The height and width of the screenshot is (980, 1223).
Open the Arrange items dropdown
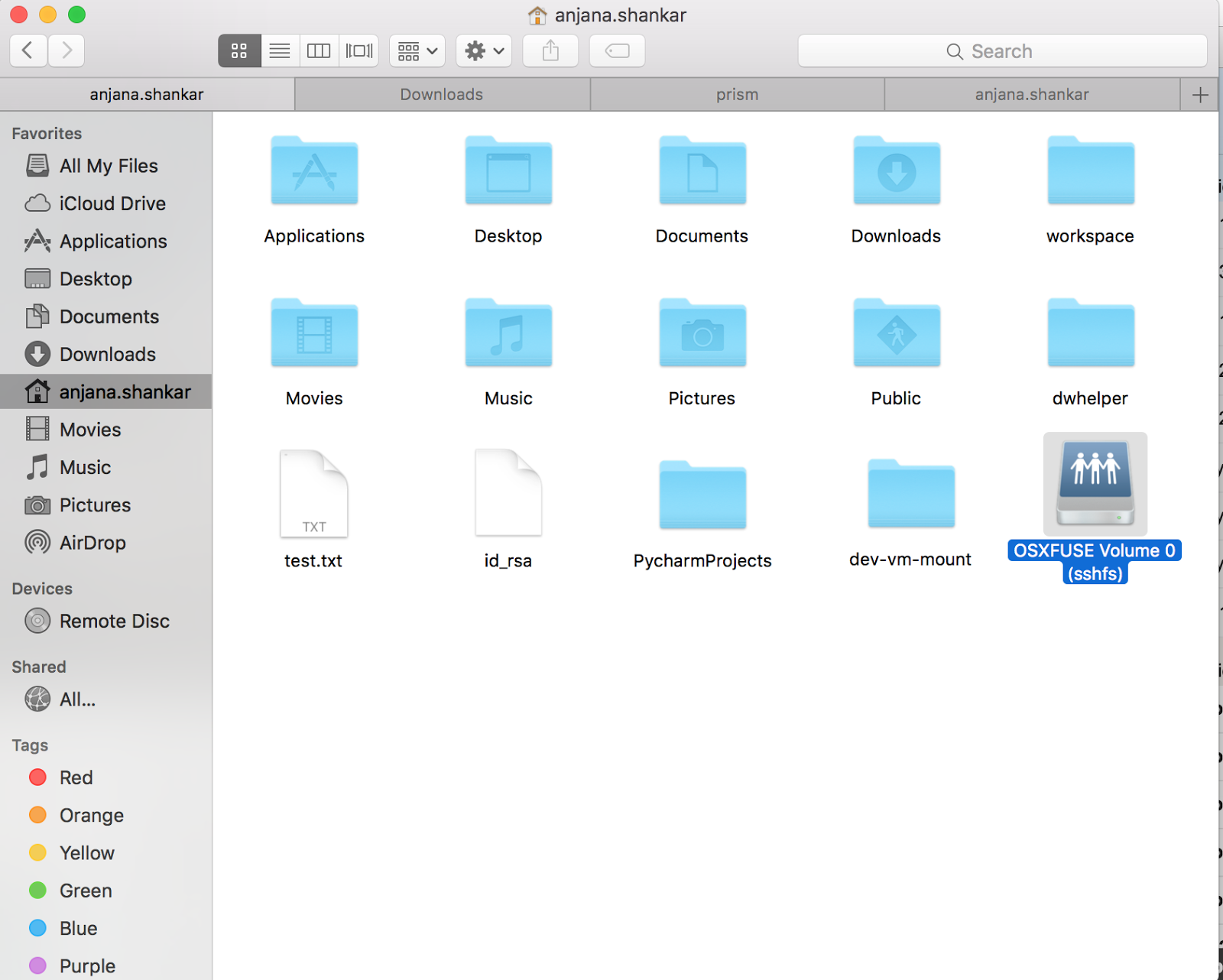click(x=417, y=51)
